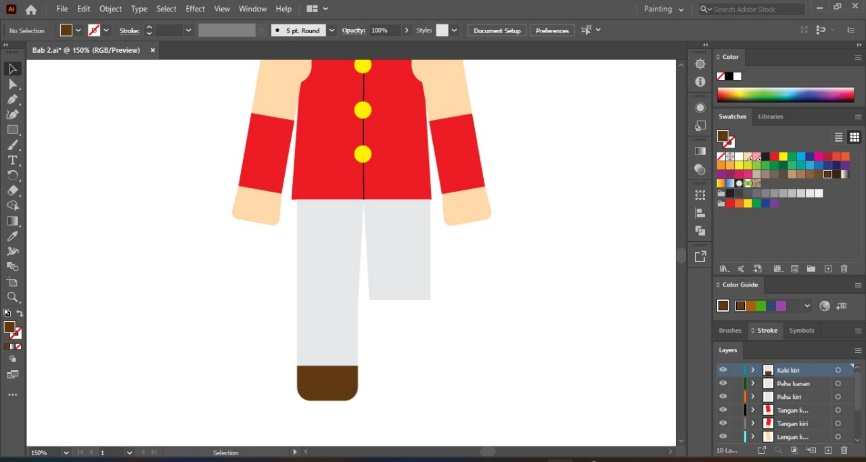Delete selected layer with trash icon
866x462 pixels.
click(x=843, y=451)
